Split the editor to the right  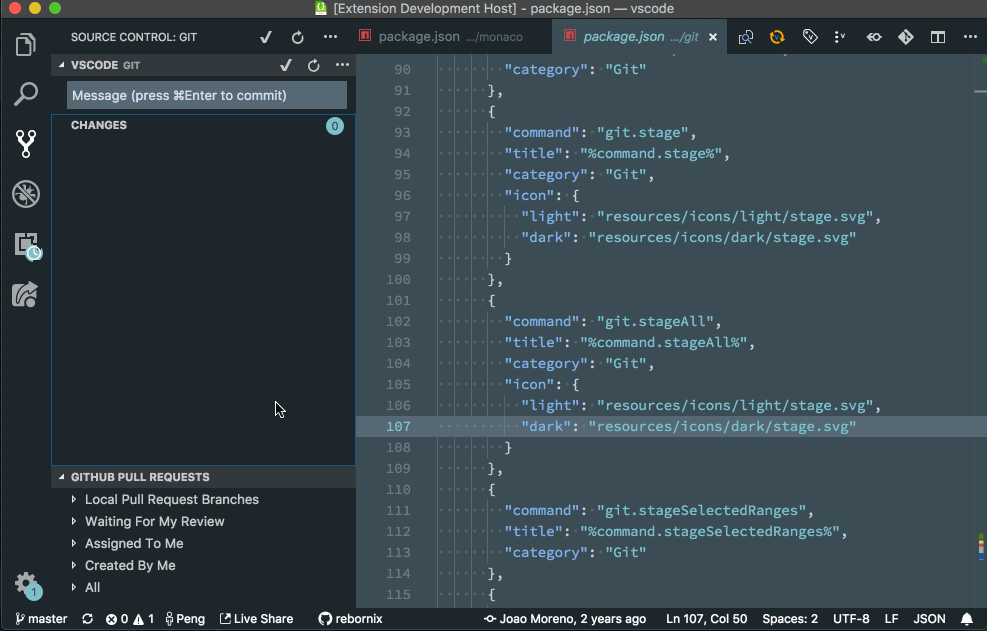(x=938, y=37)
